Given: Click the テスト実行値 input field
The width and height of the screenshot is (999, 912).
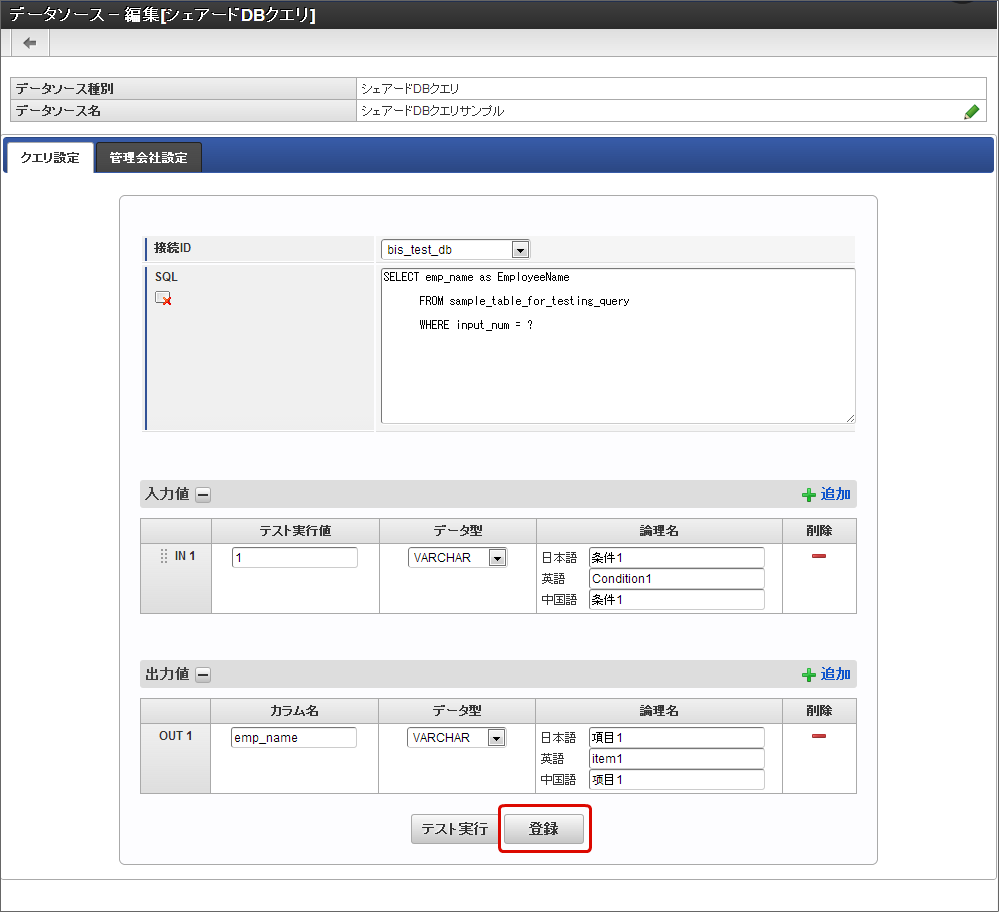Looking at the screenshot, I should coord(294,558).
